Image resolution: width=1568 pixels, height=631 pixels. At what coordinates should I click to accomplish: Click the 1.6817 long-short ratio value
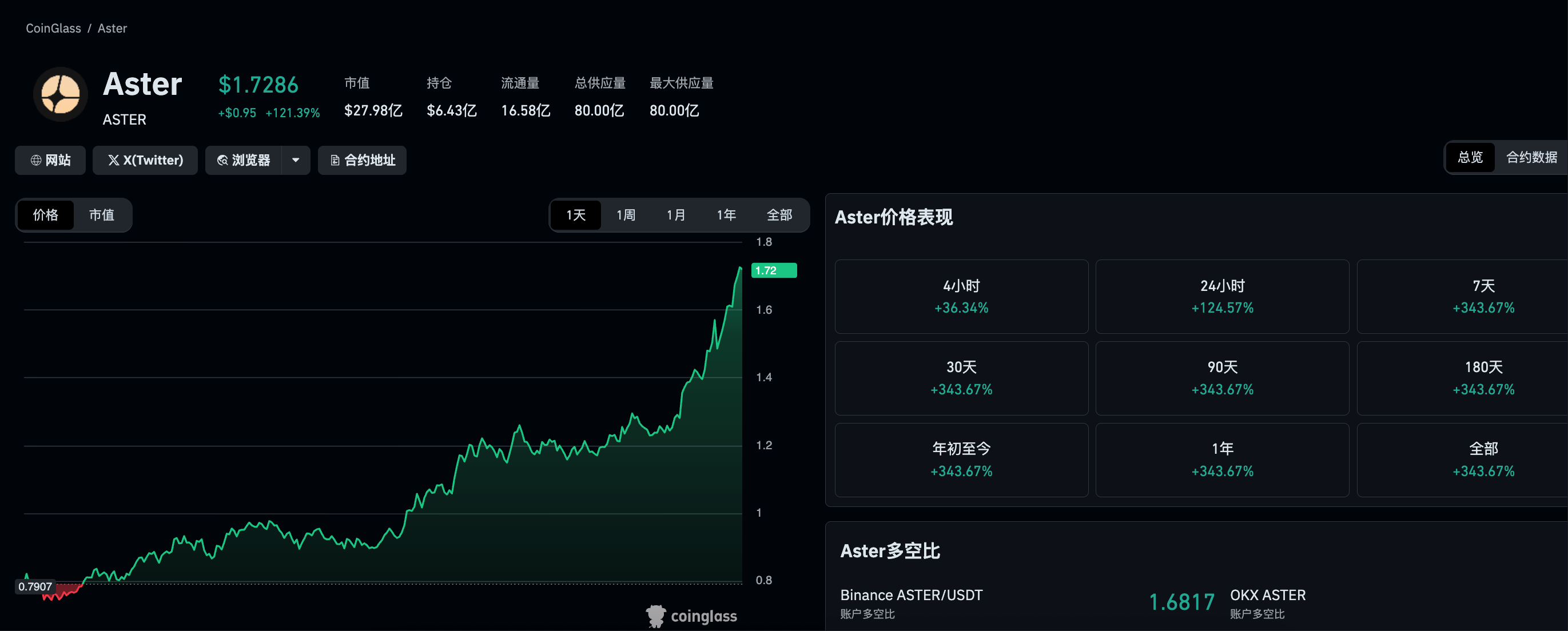(x=1181, y=602)
